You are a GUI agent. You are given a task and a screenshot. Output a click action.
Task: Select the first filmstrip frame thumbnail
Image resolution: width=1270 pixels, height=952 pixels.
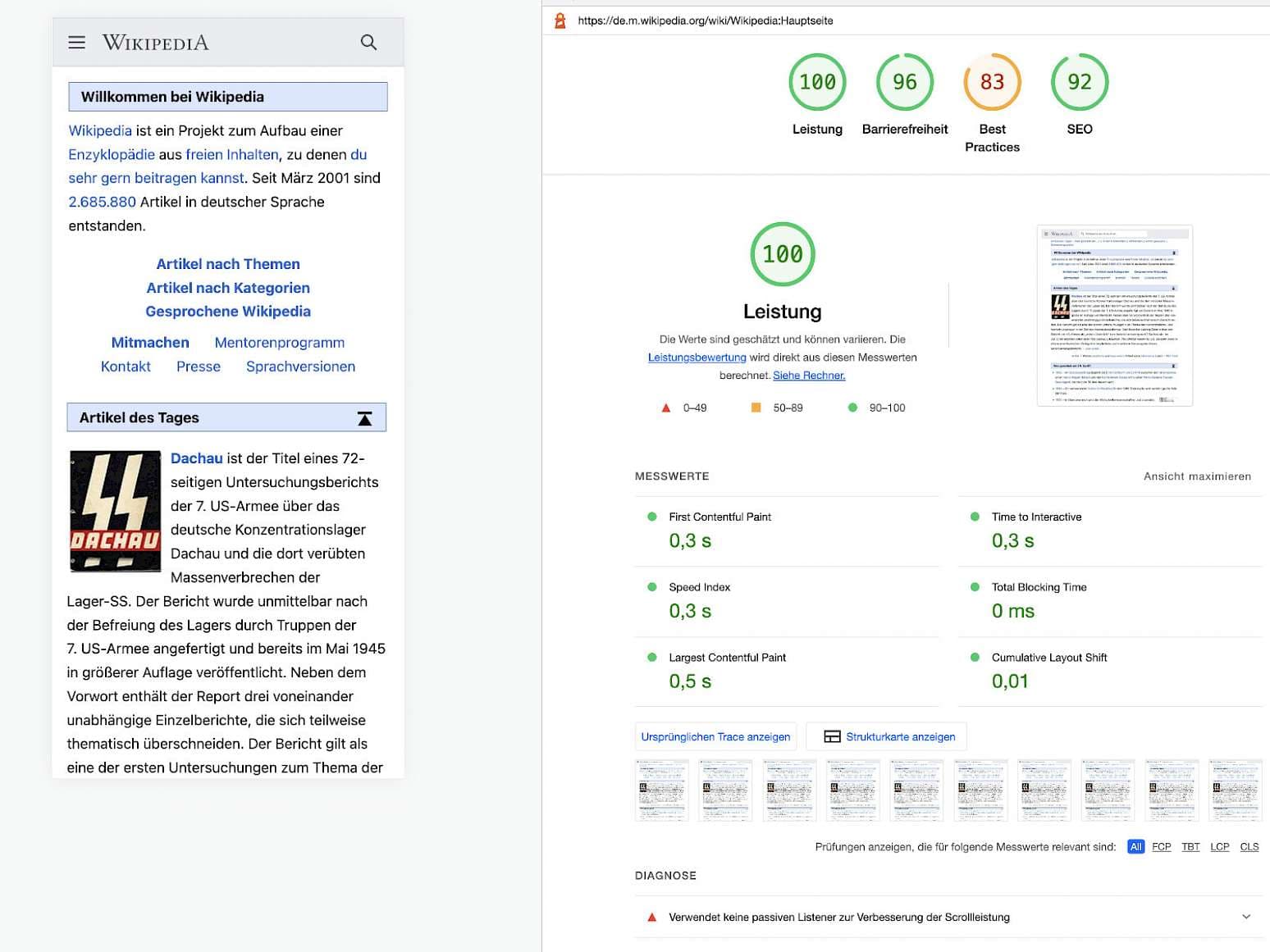662,790
